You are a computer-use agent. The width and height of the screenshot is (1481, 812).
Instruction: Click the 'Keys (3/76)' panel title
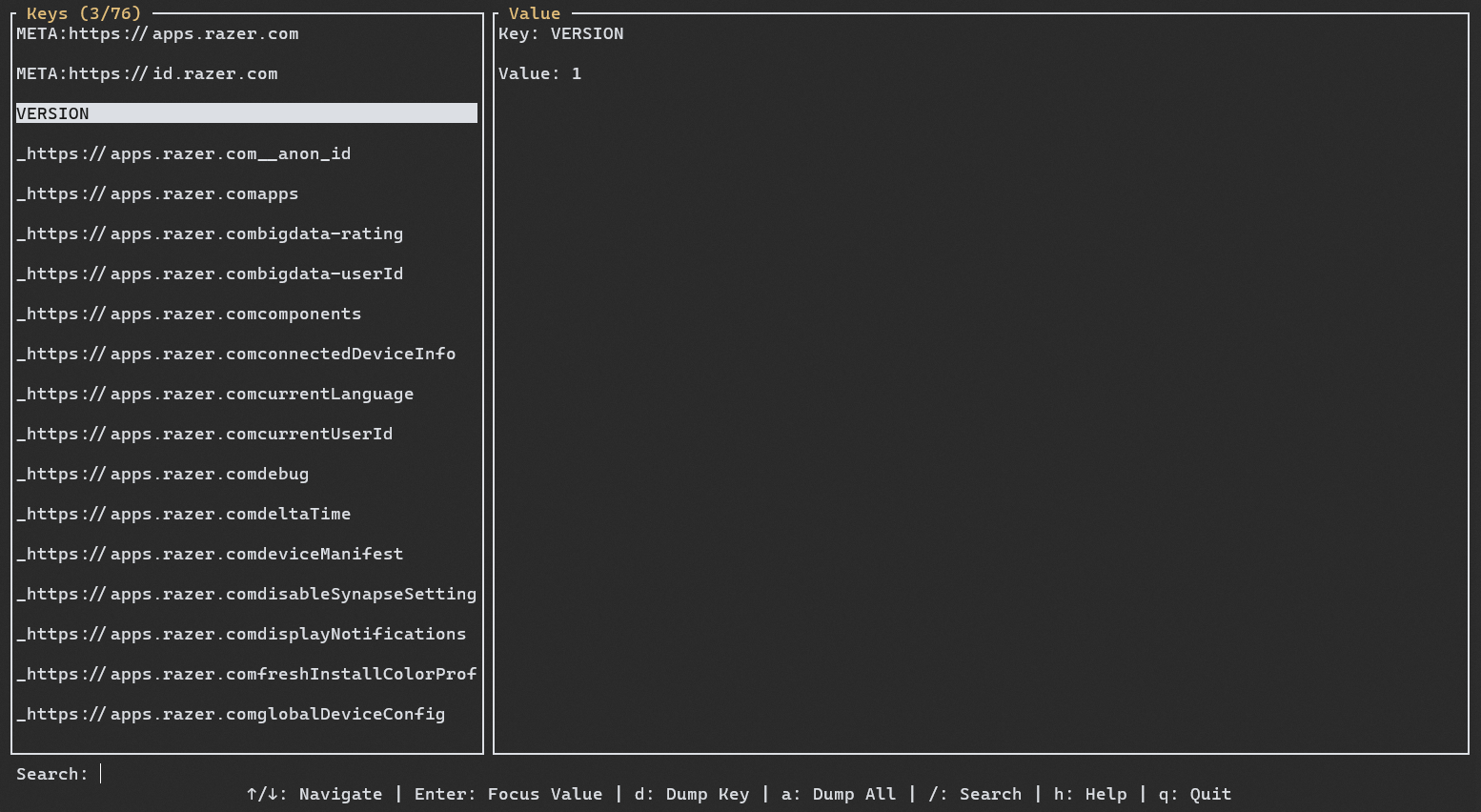tap(84, 13)
